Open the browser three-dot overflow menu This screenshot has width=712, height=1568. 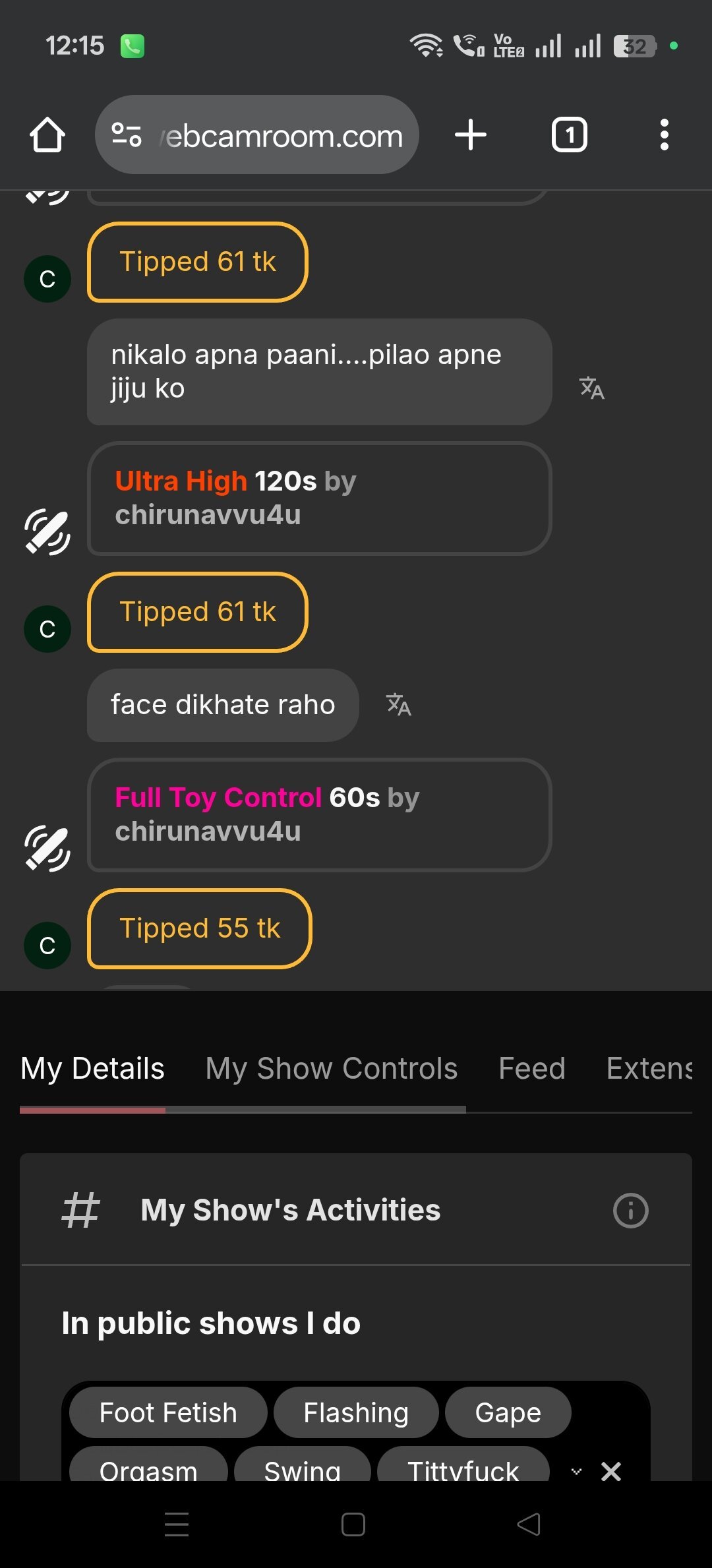(664, 135)
